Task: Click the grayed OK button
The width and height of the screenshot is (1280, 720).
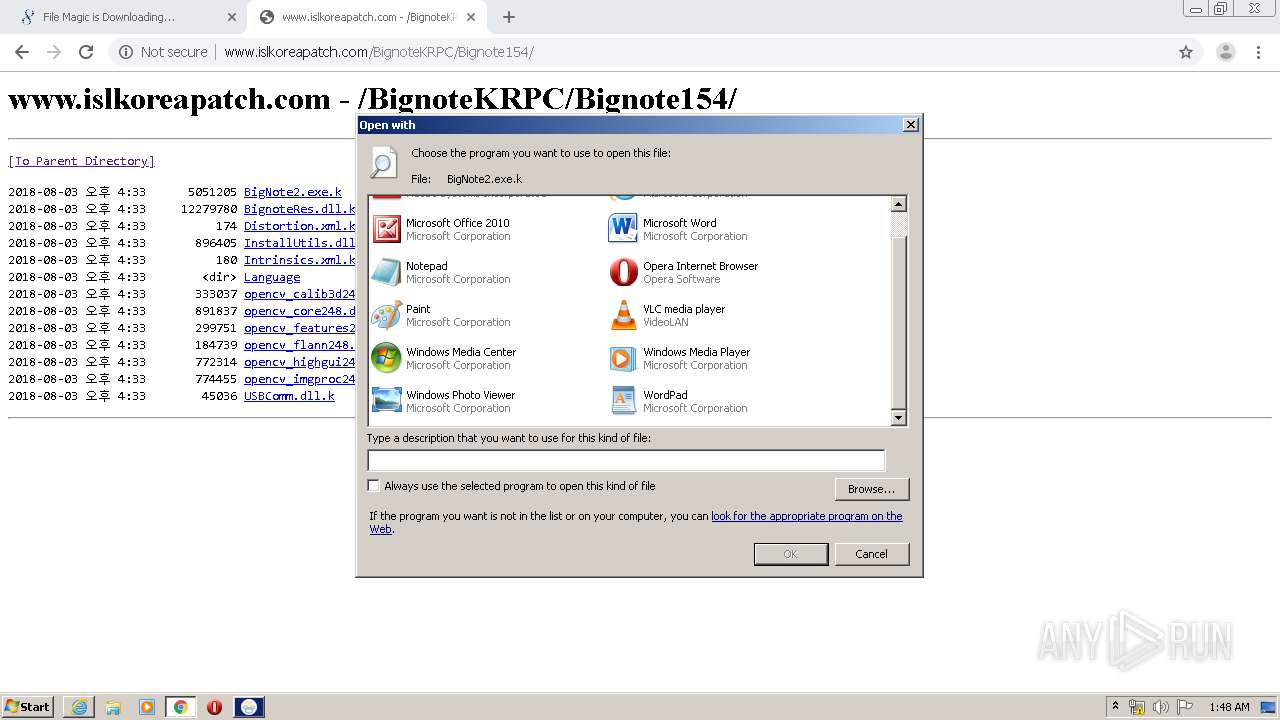Action: click(x=790, y=554)
